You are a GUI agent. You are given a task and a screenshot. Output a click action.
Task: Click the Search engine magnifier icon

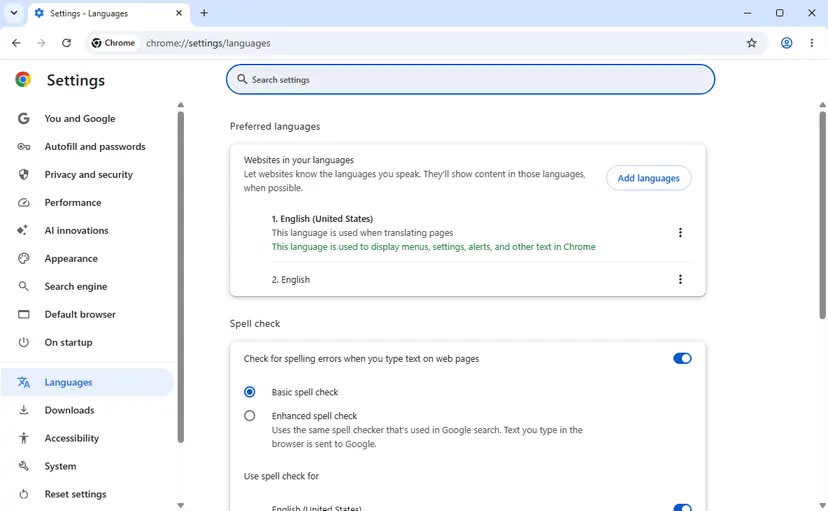tap(23, 286)
